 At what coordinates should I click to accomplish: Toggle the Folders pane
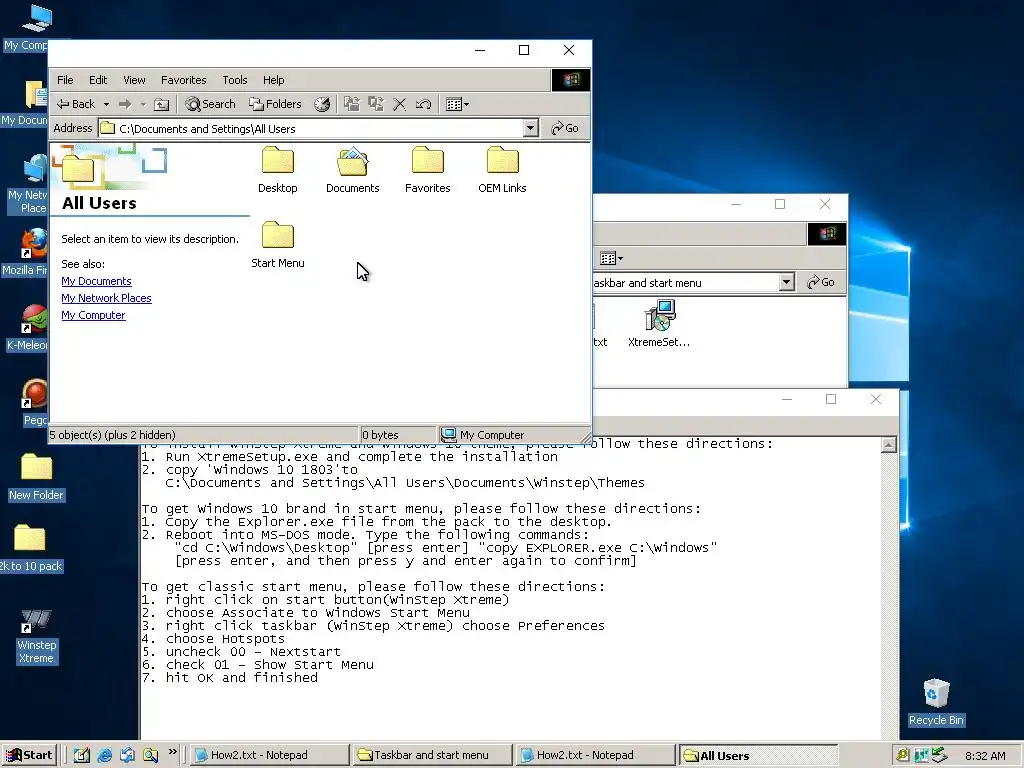(275, 104)
